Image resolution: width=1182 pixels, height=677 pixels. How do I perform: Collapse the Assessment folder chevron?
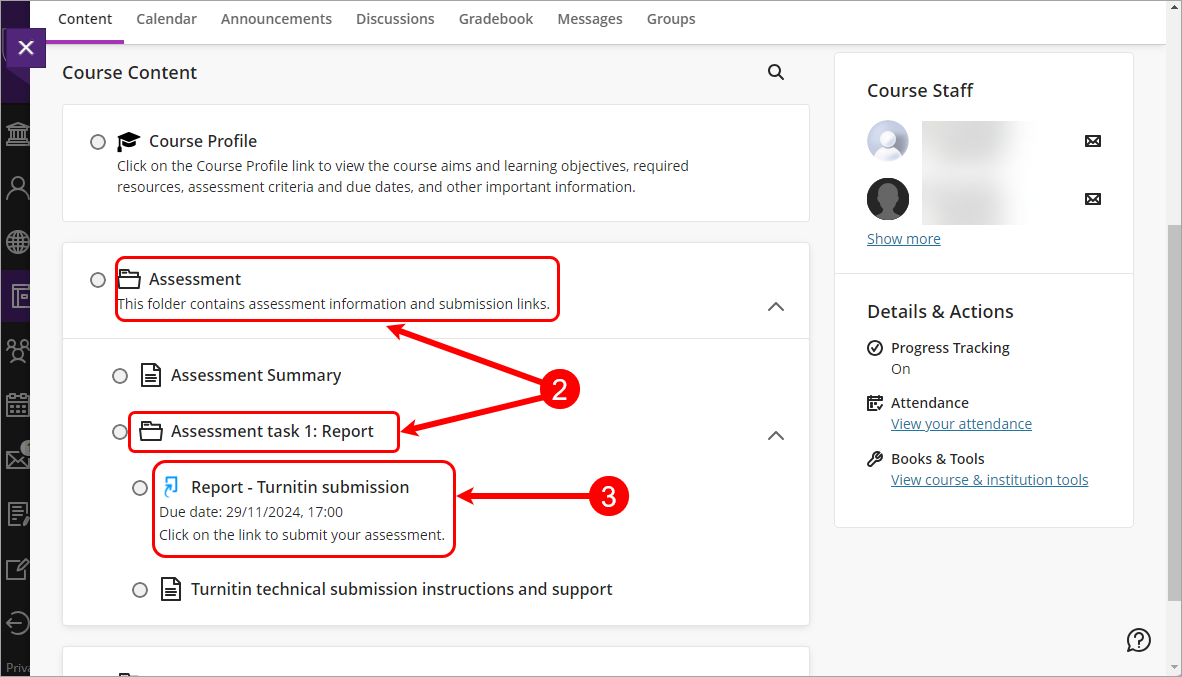pyautogui.click(x=775, y=307)
